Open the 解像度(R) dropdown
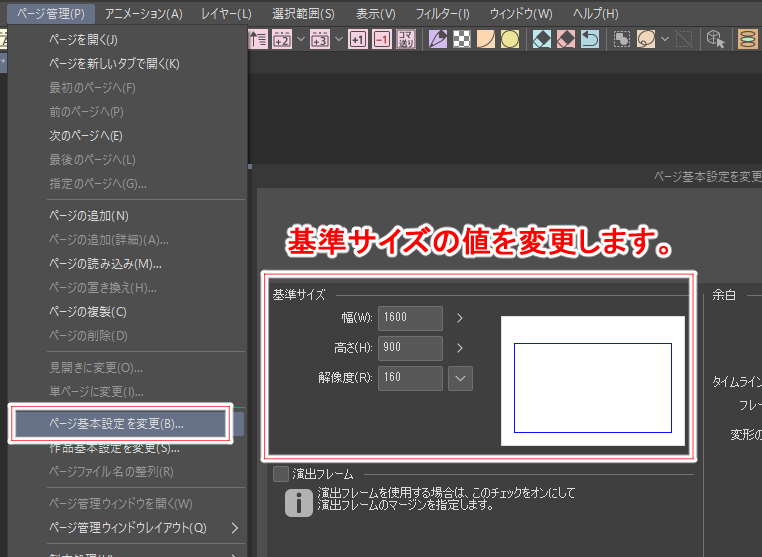 [x=460, y=378]
